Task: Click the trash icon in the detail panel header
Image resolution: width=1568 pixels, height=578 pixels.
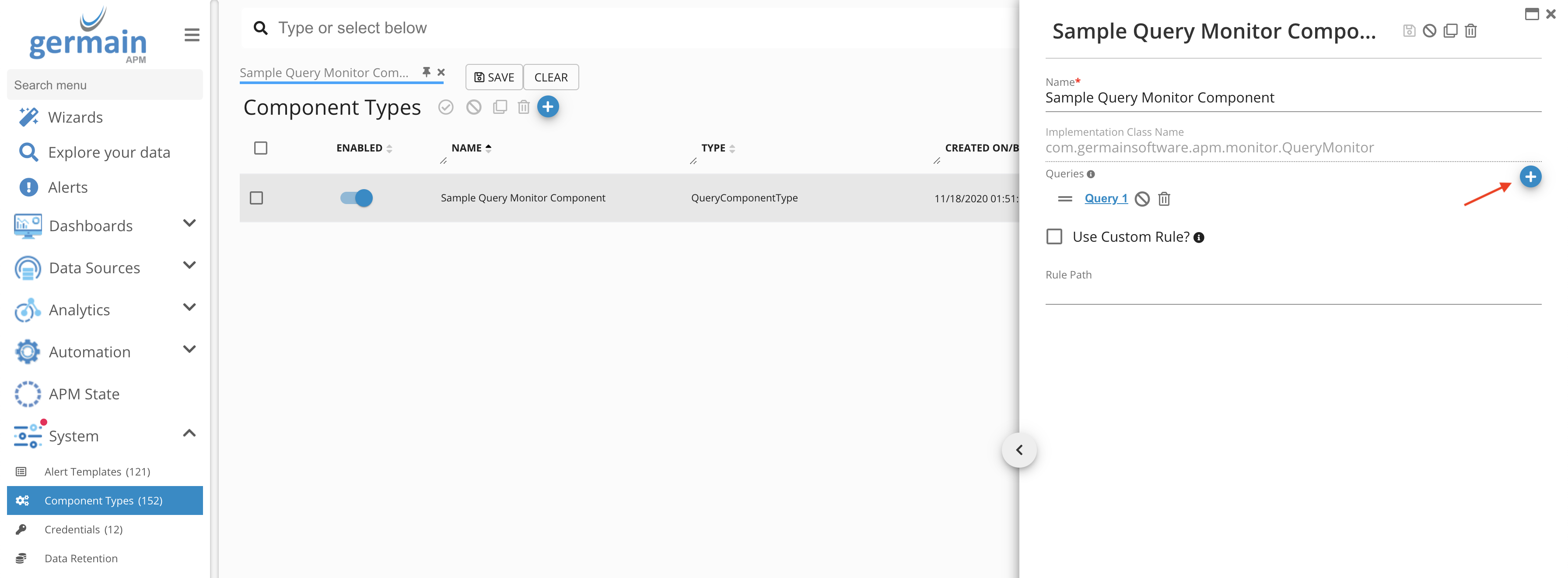Action: pos(1470,31)
